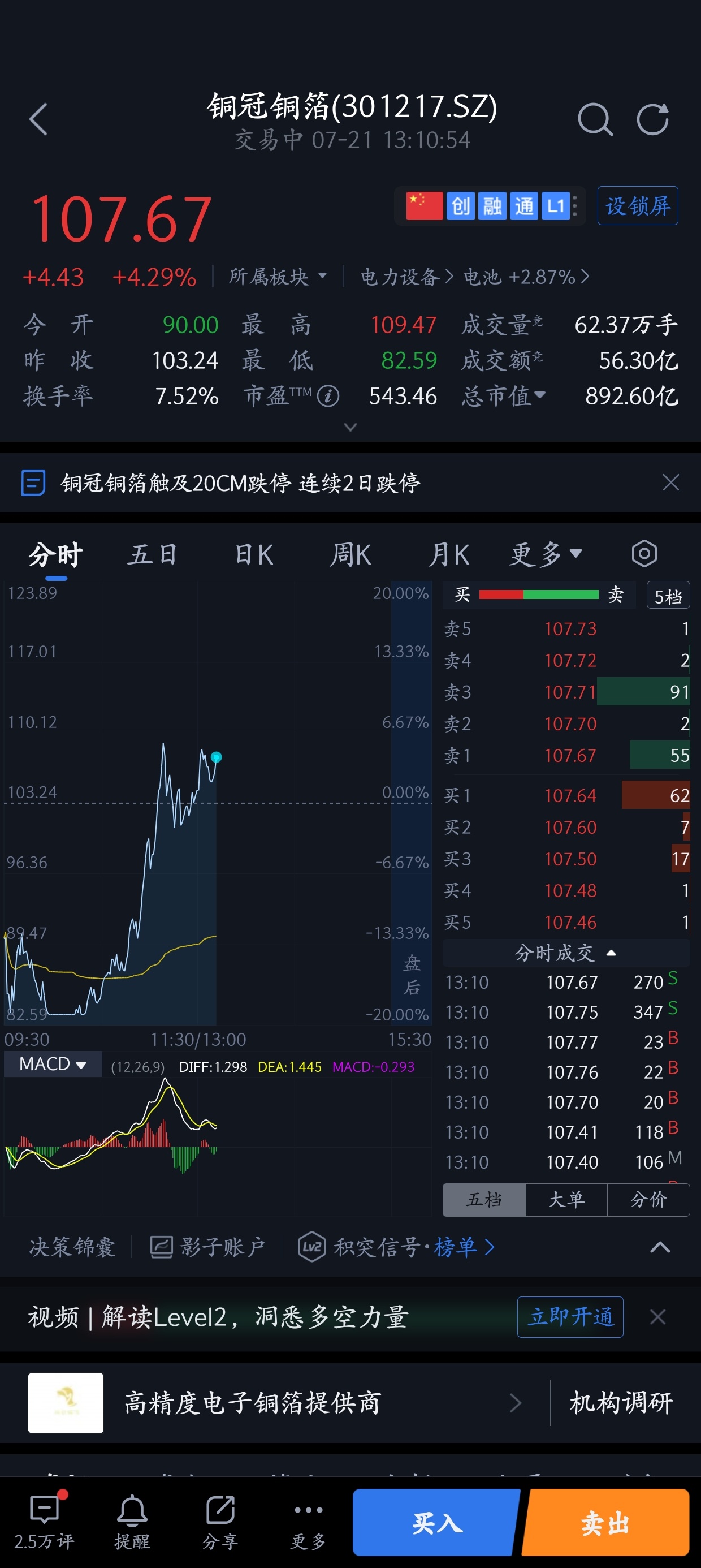Tap the 视频 Level2 promo text
The width and height of the screenshot is (701, 1568).
pos(218,1317)
